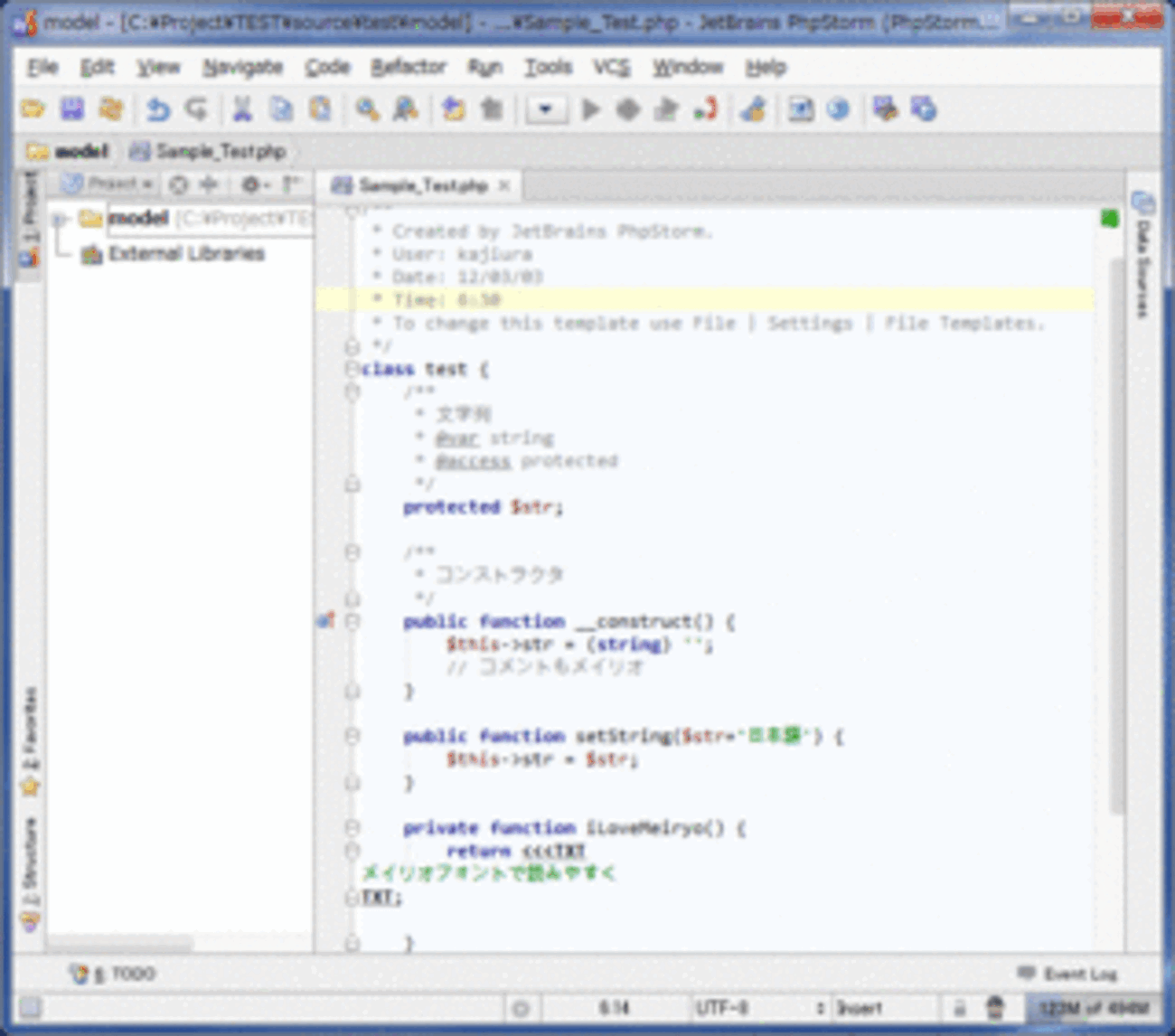Click the memory usage indicator bar
The width and height of the screenshot is (1175, 1036).
pyautogui.click(x=1092, y=1007)
